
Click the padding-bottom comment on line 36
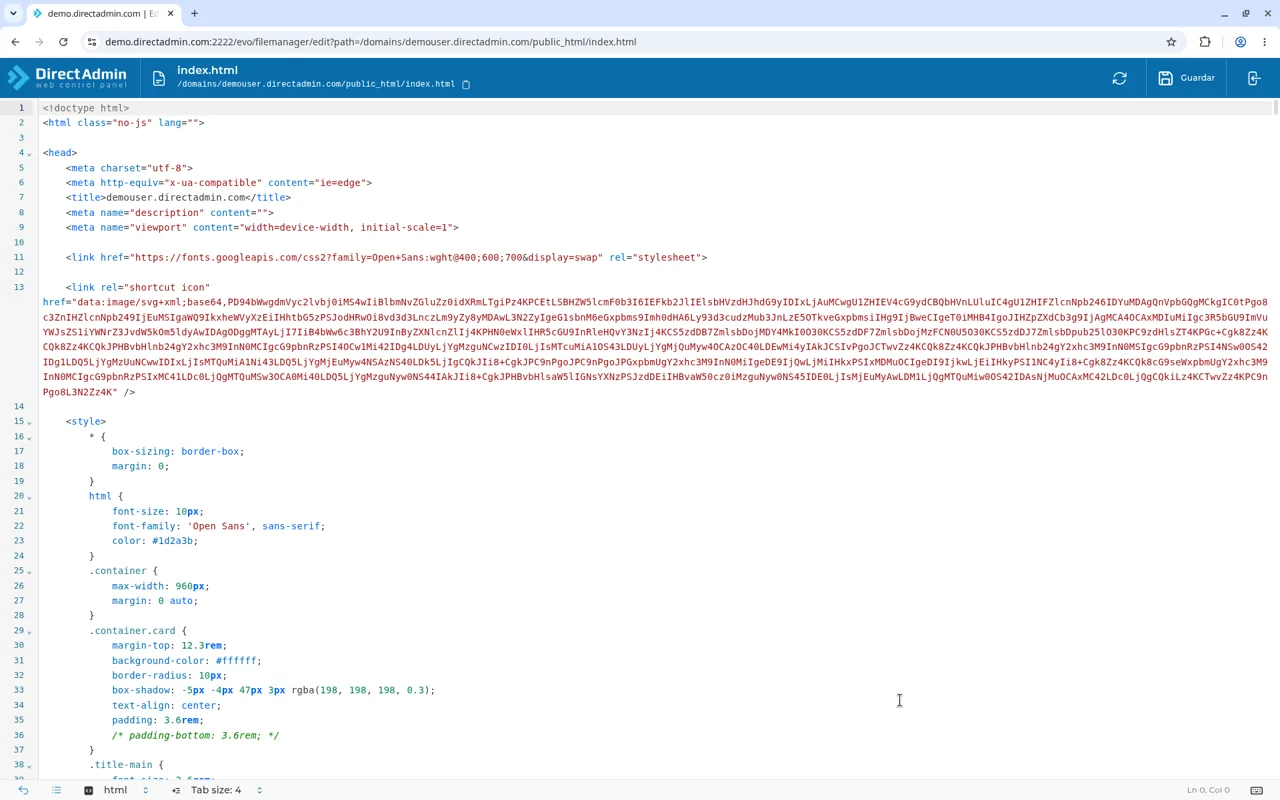(x=195, y=735)
